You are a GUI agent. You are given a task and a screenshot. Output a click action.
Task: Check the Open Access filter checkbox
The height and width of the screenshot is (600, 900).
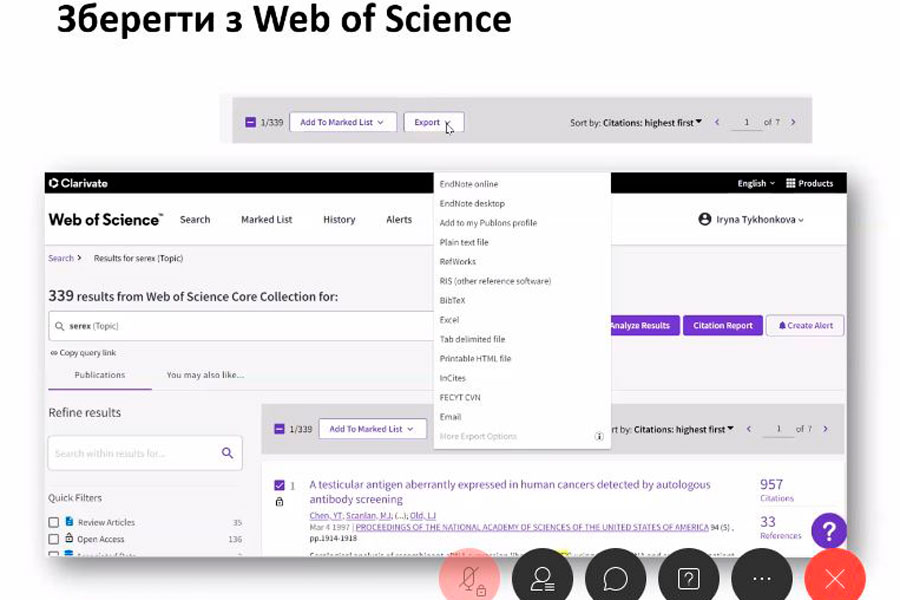[x=54, y=539]
